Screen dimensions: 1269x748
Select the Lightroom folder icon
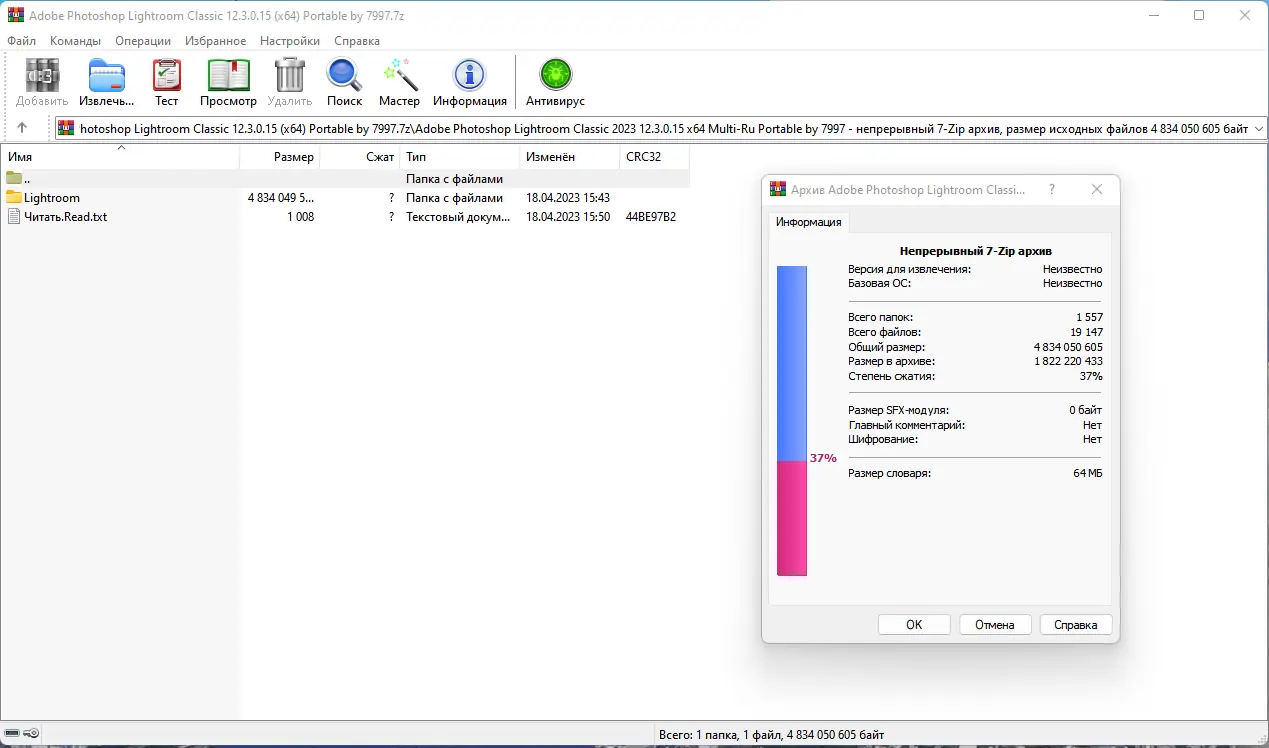point(14,197)
